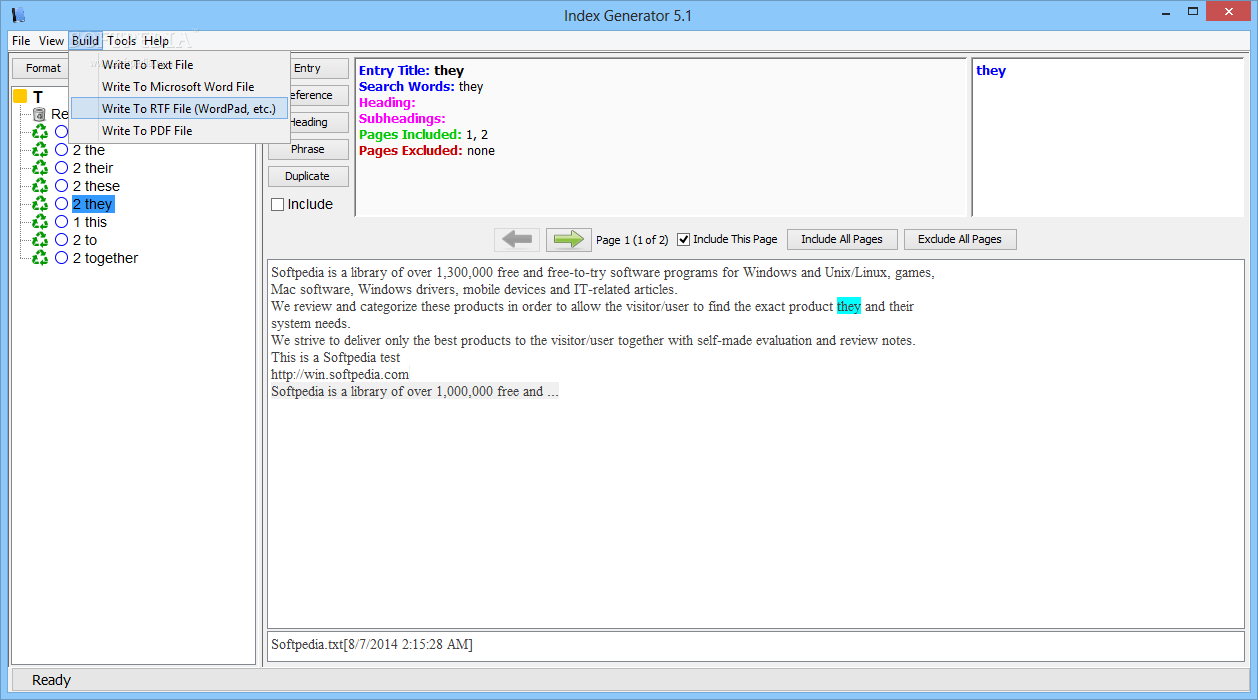
Task: Select the circle marker for '2 to'
Action: [x=62, y=240]
